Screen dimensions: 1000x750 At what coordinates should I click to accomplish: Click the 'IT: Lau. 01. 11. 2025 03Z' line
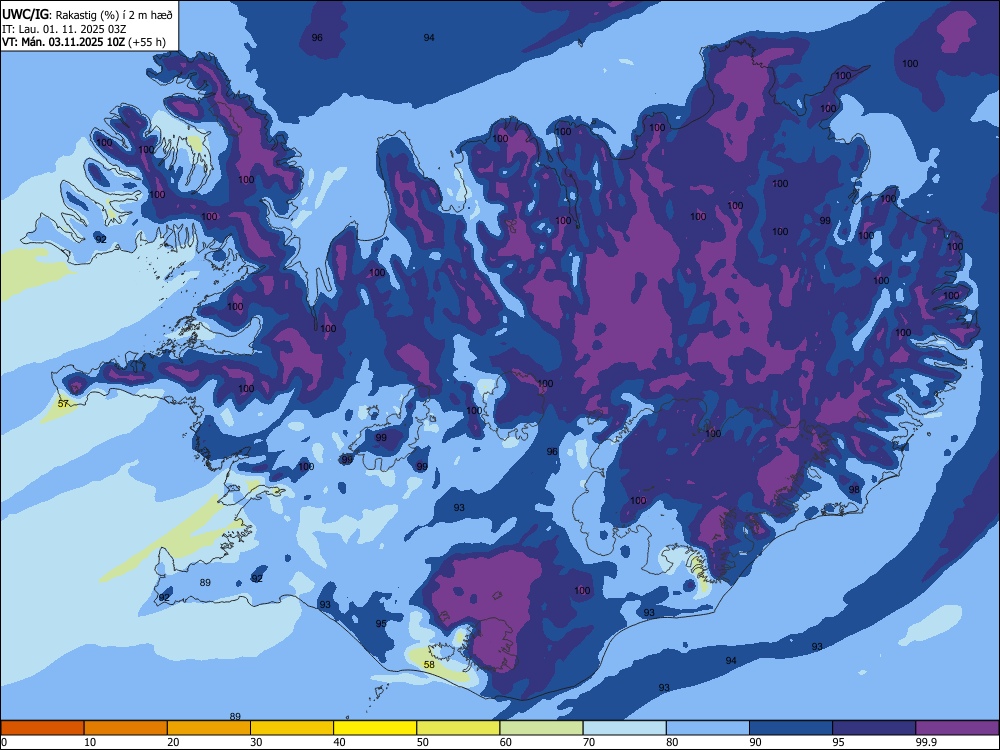click(64, 29)
